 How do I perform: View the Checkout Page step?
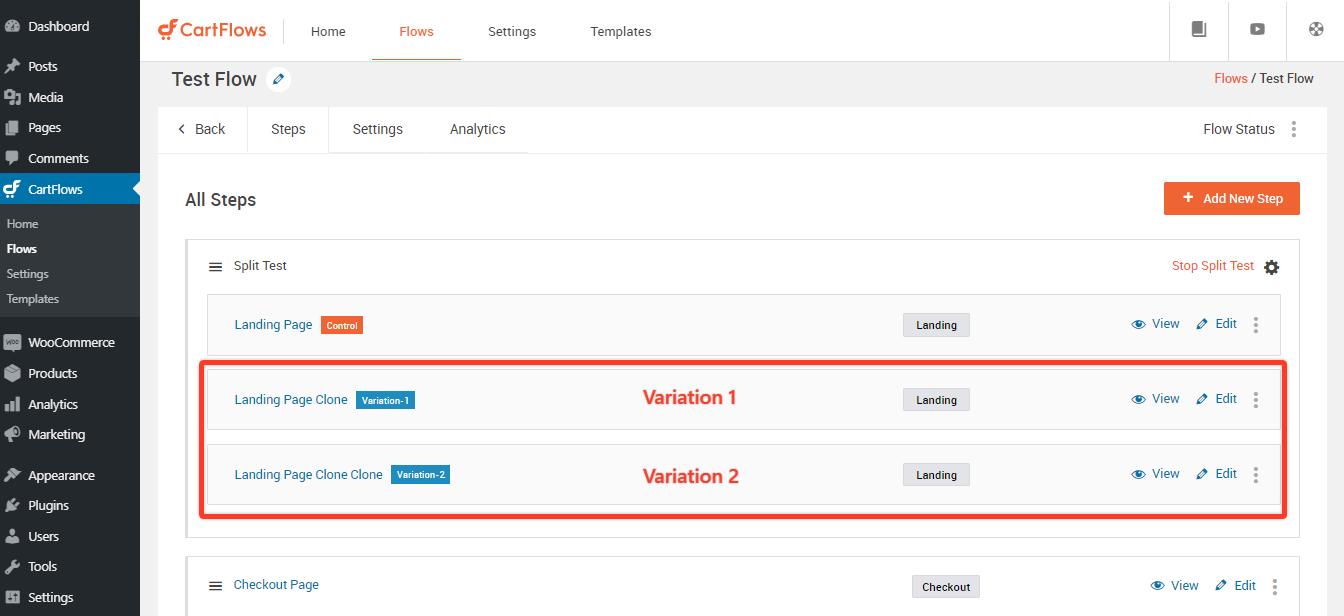(x=1175, y=586)
